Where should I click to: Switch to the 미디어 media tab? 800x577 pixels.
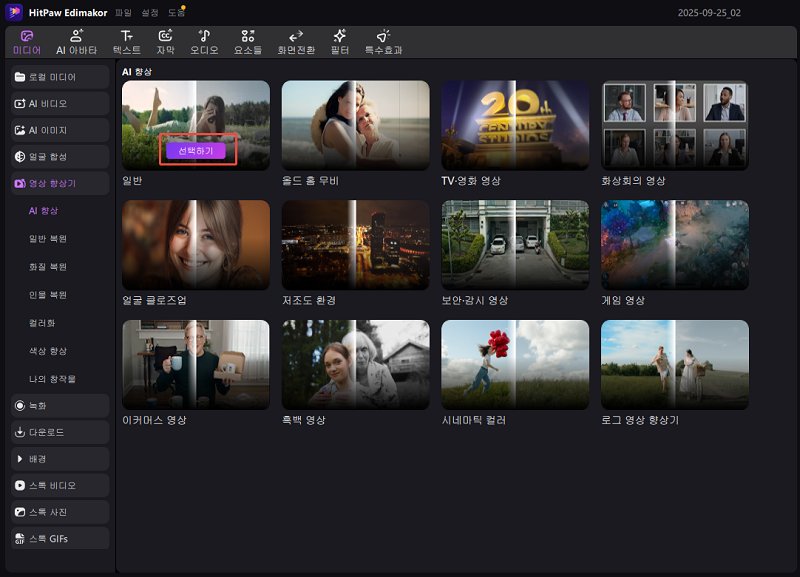(27, 41)
